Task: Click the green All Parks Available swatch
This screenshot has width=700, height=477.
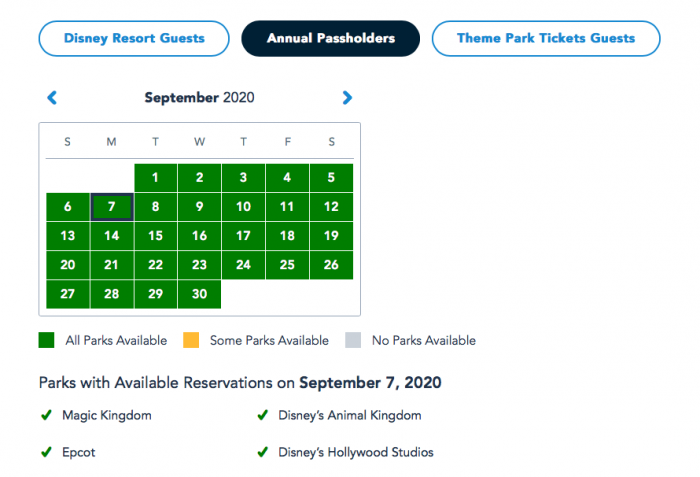Action: pos(46,340)
